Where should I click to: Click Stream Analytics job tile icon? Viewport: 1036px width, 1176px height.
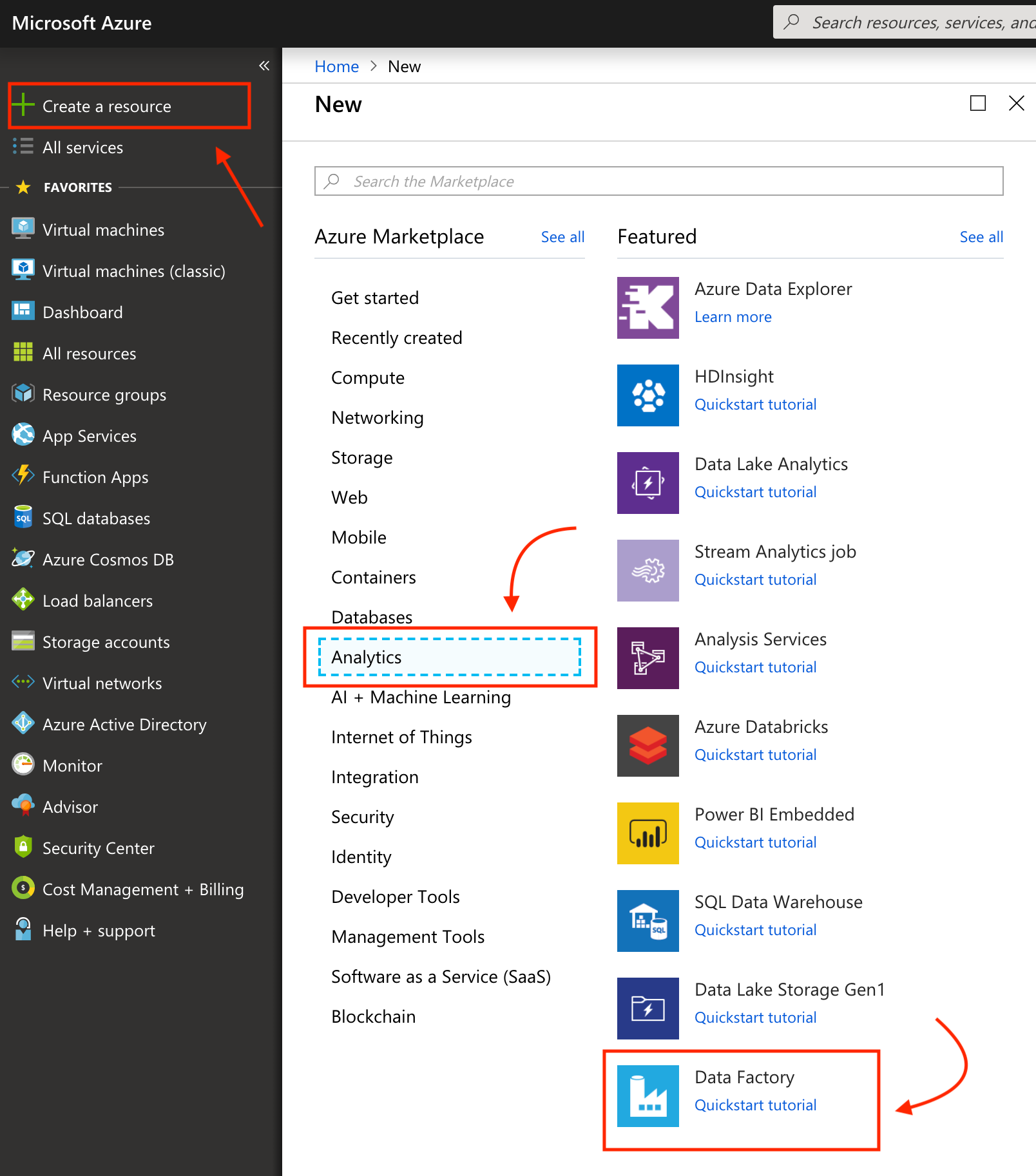coord(647,571)
